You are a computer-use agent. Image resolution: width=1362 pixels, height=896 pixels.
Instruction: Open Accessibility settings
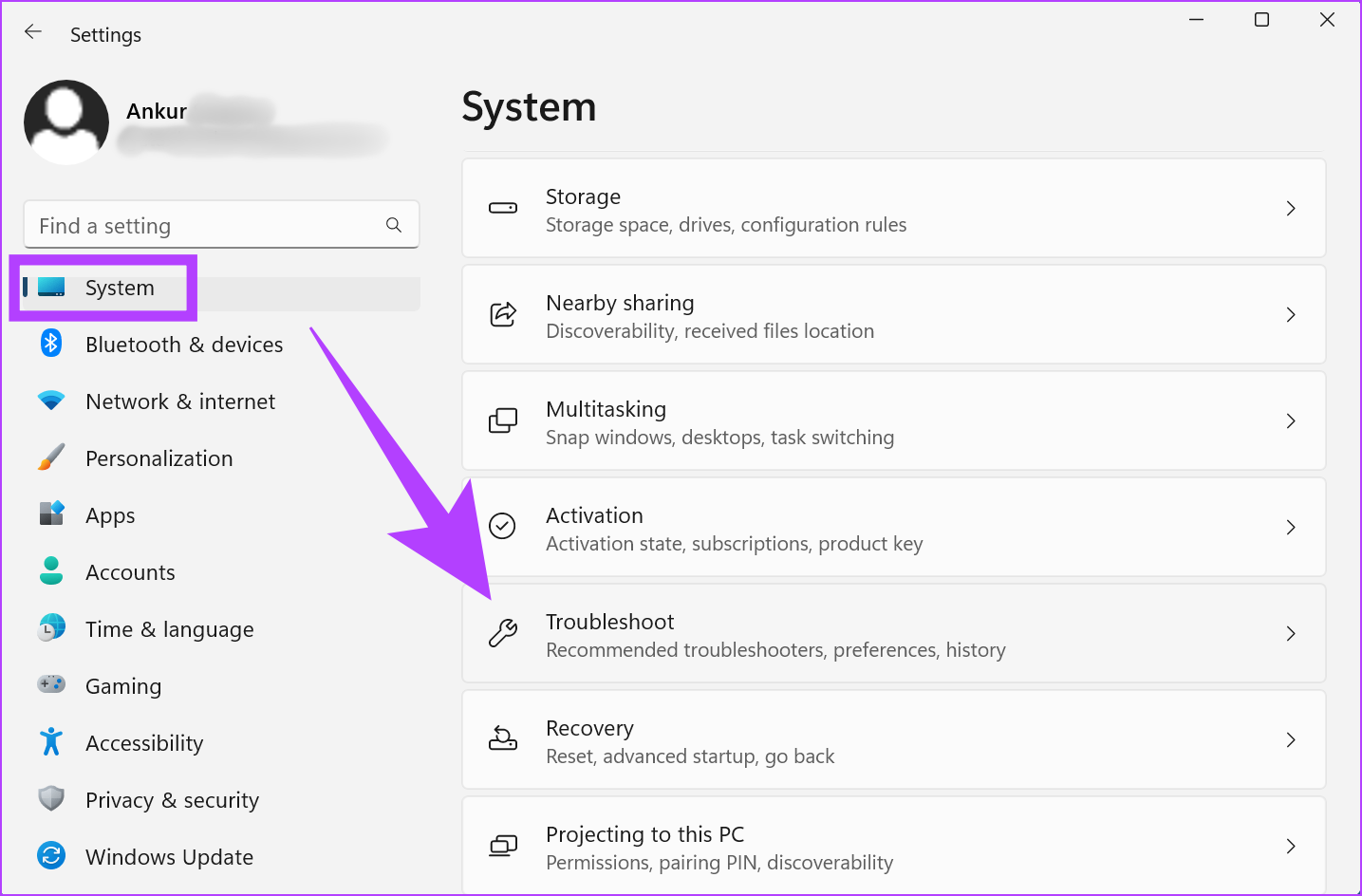pos(144,743)
